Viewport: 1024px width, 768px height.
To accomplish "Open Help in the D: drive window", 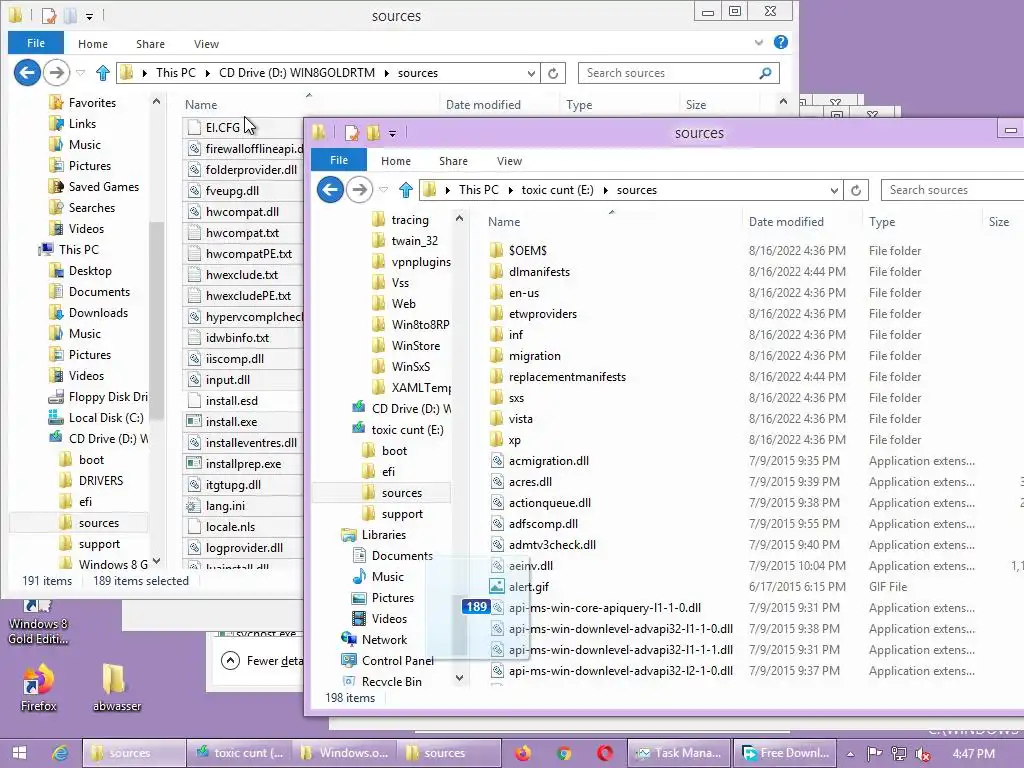I will [780, 42].
